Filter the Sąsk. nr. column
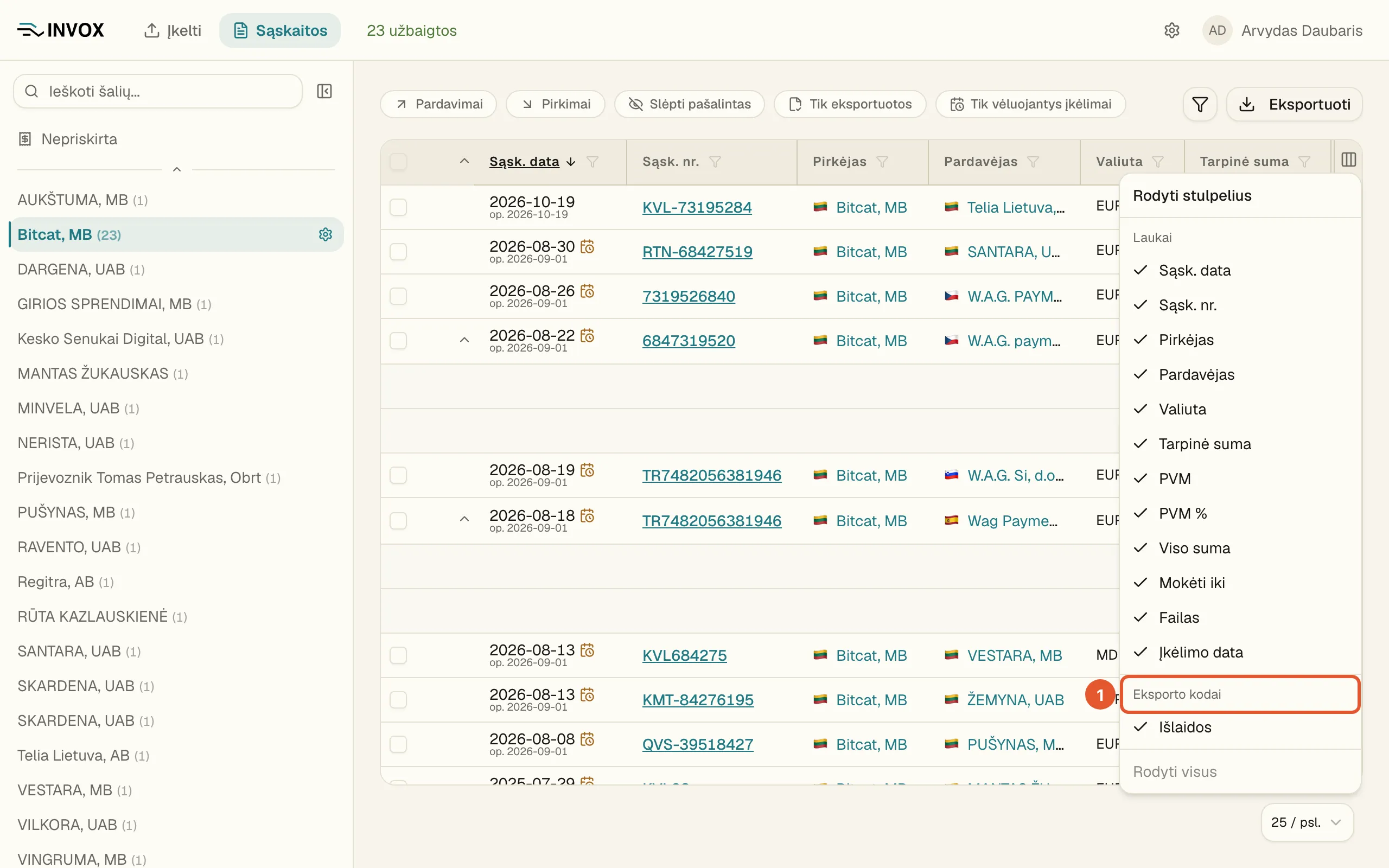Screen dimensions: 1389x868 [715, 162]
